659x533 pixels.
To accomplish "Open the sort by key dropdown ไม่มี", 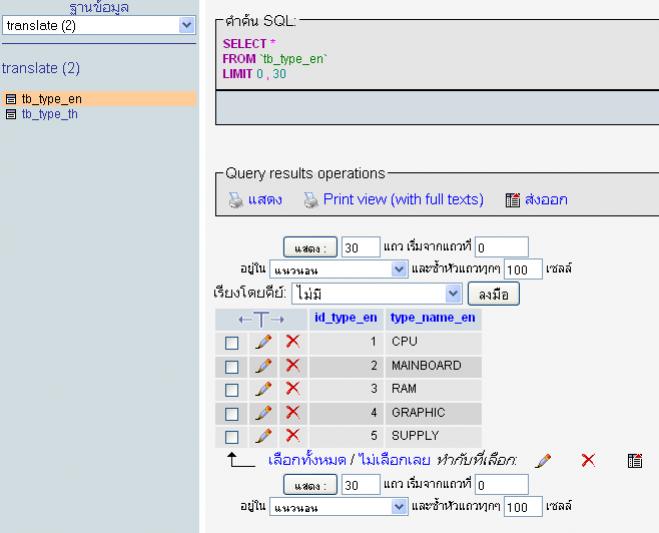I will [377, 293].
